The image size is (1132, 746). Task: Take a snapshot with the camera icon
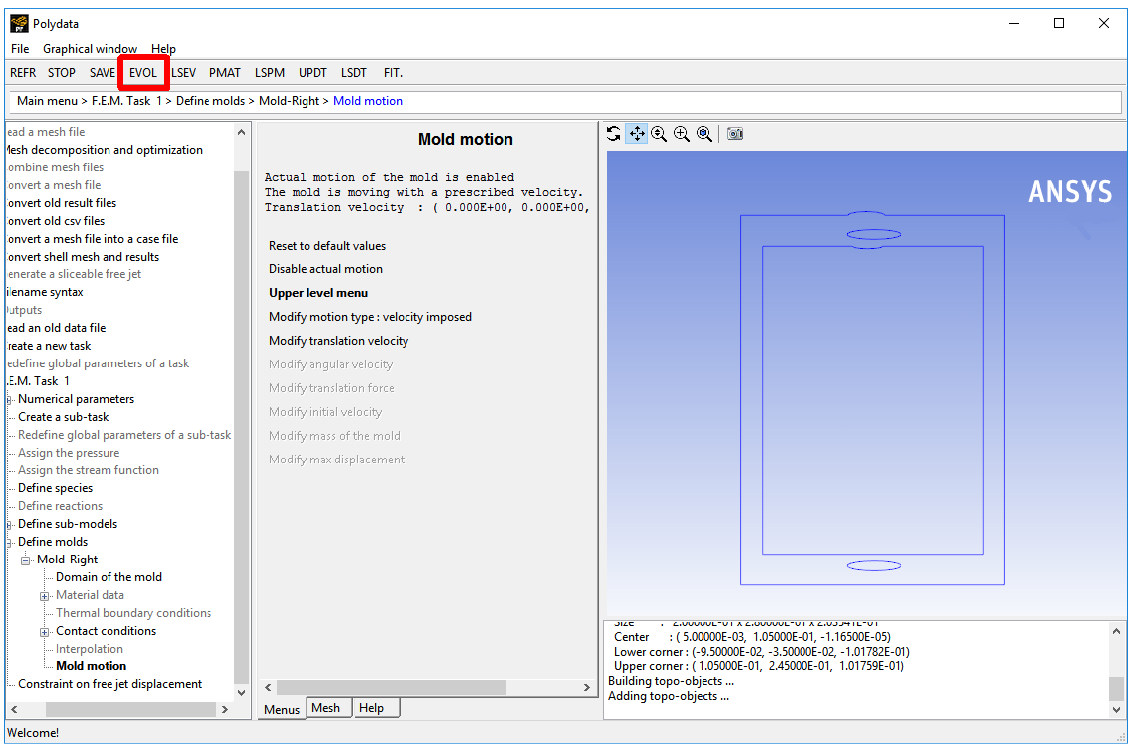[735, 134]
